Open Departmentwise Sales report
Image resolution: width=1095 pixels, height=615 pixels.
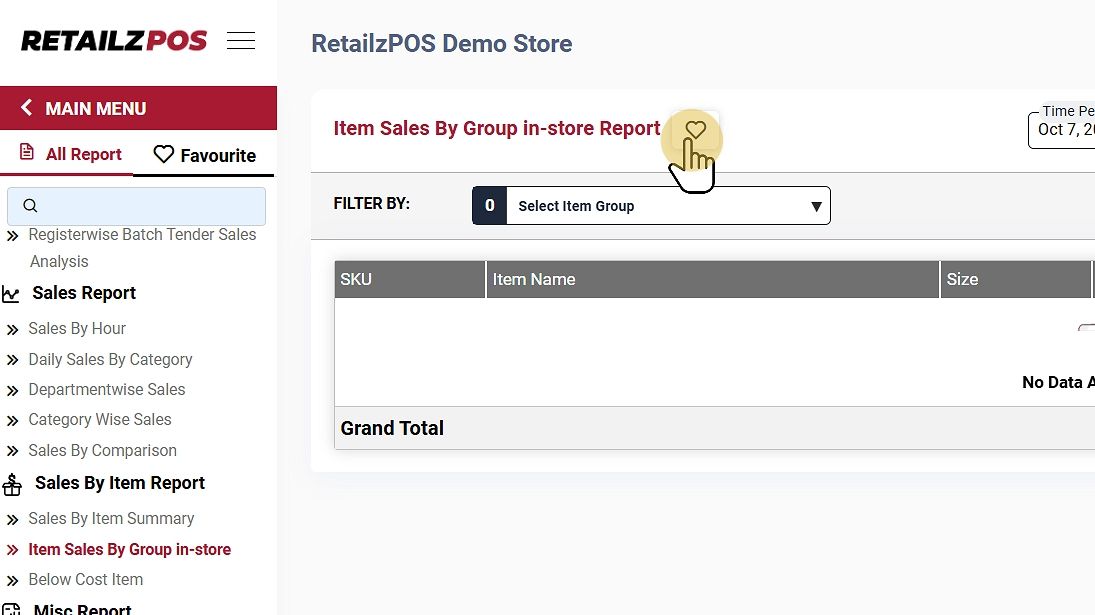tap(106, 389)
